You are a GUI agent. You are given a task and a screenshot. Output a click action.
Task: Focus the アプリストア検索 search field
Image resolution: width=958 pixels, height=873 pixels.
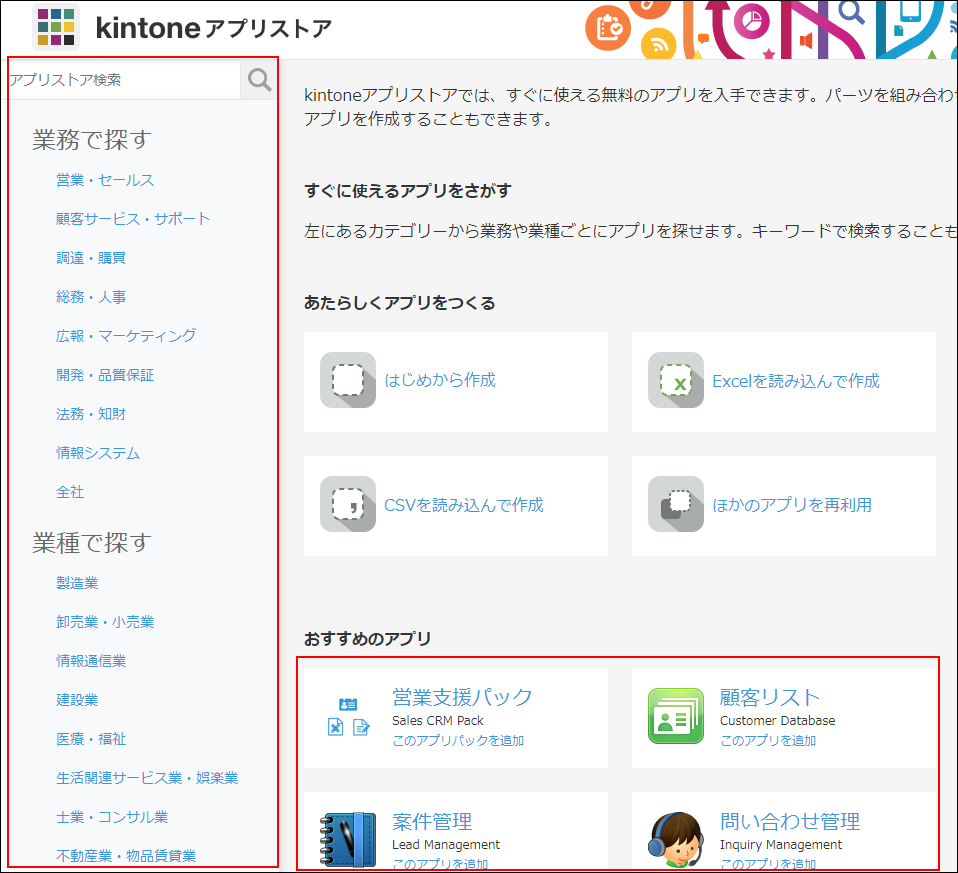click(122, 80)
